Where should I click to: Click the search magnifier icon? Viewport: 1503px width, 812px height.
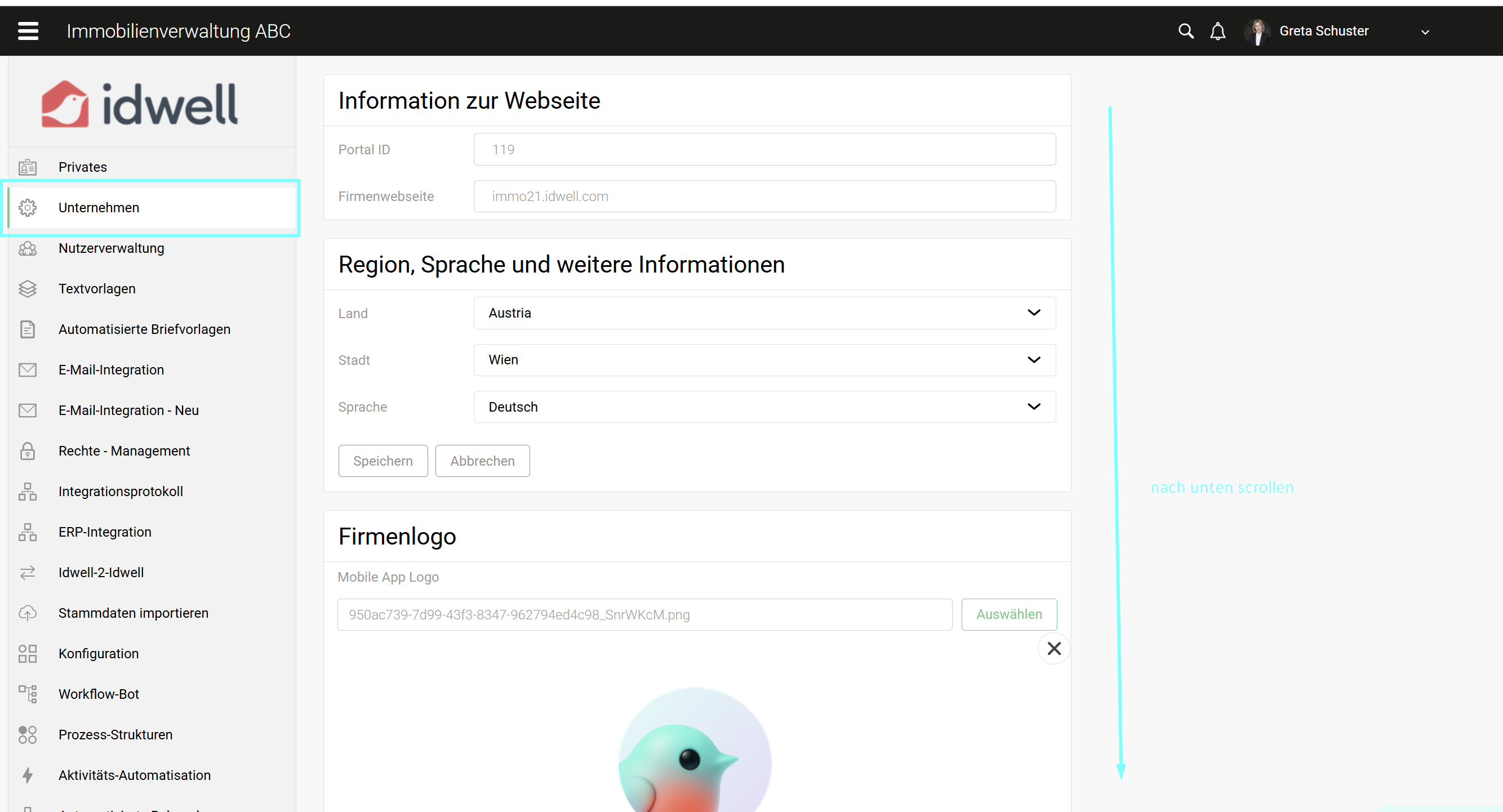[1185, 31]
